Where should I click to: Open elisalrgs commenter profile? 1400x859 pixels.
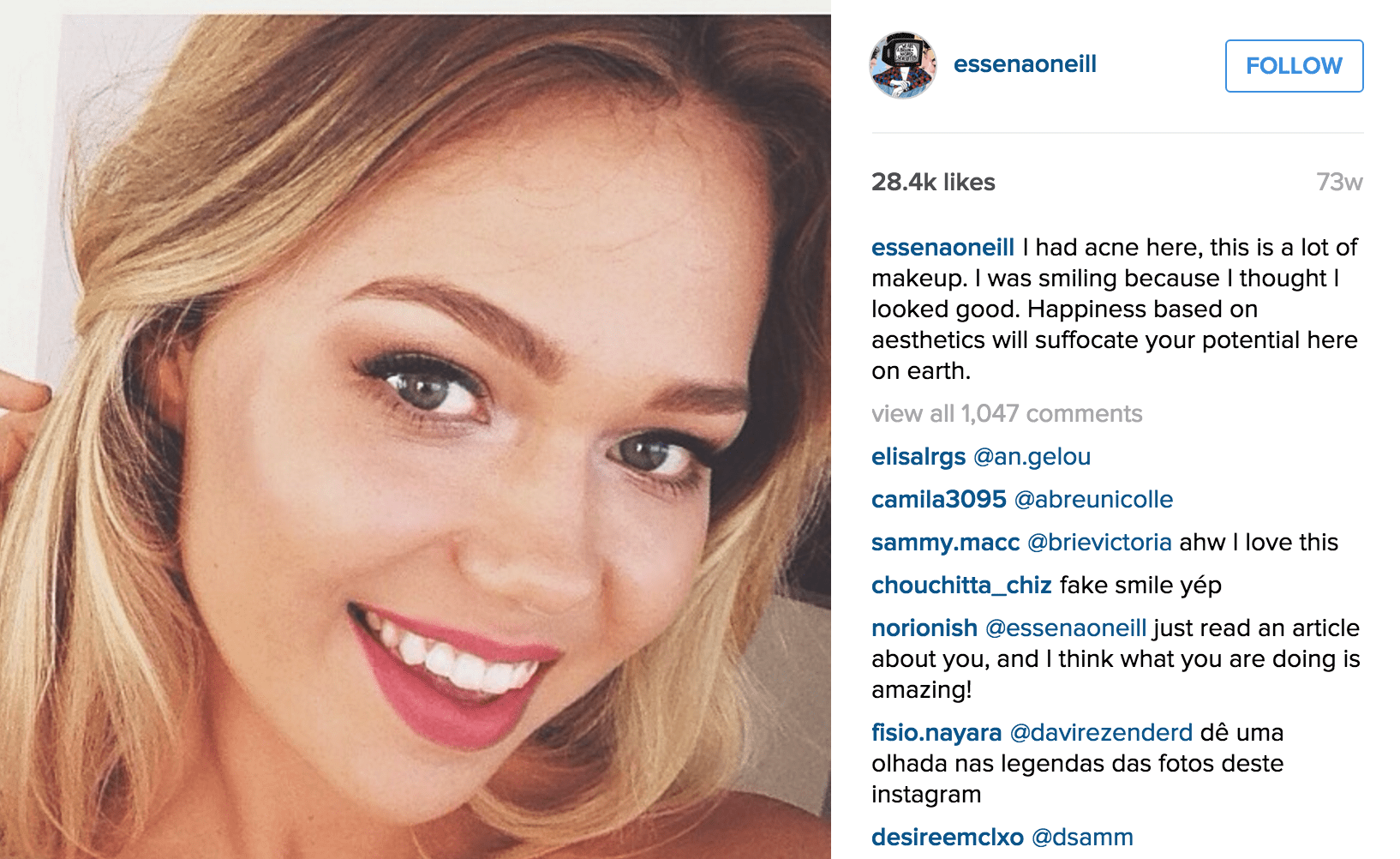coord(918,457)
